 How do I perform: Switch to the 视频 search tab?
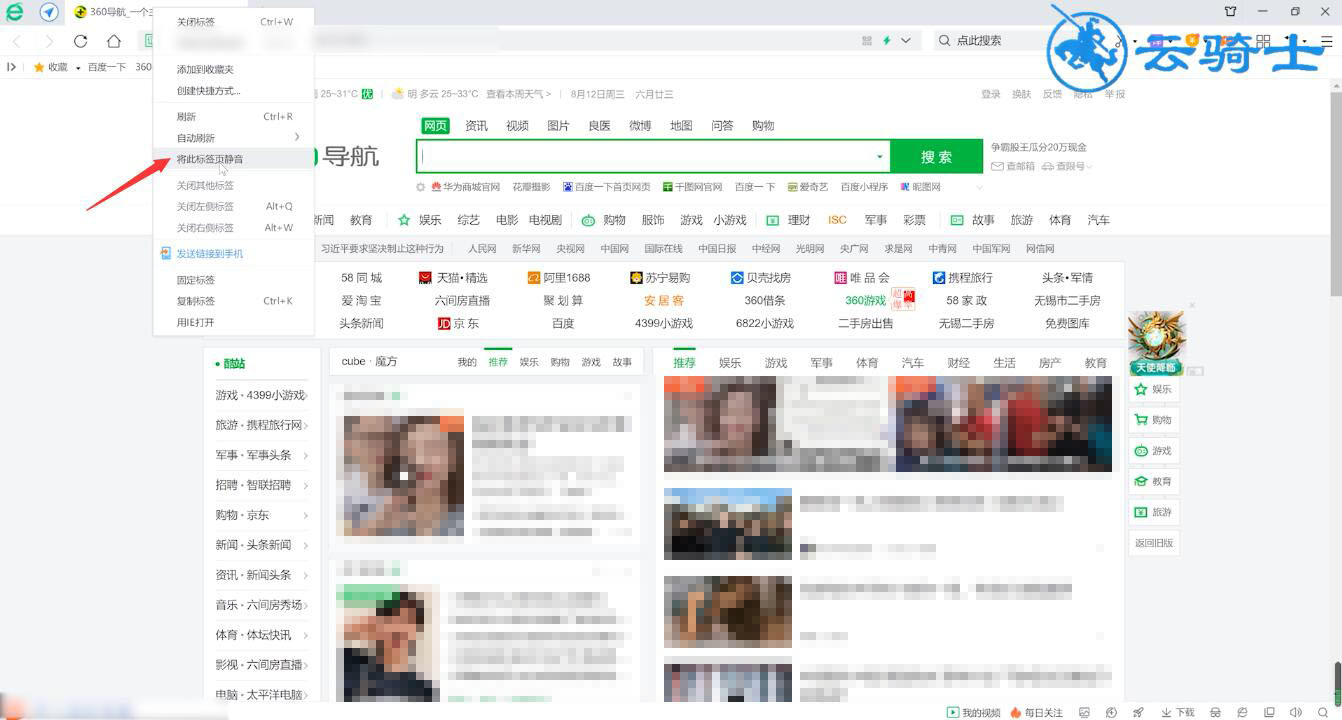pyautogui.click(x=517, y=126)
